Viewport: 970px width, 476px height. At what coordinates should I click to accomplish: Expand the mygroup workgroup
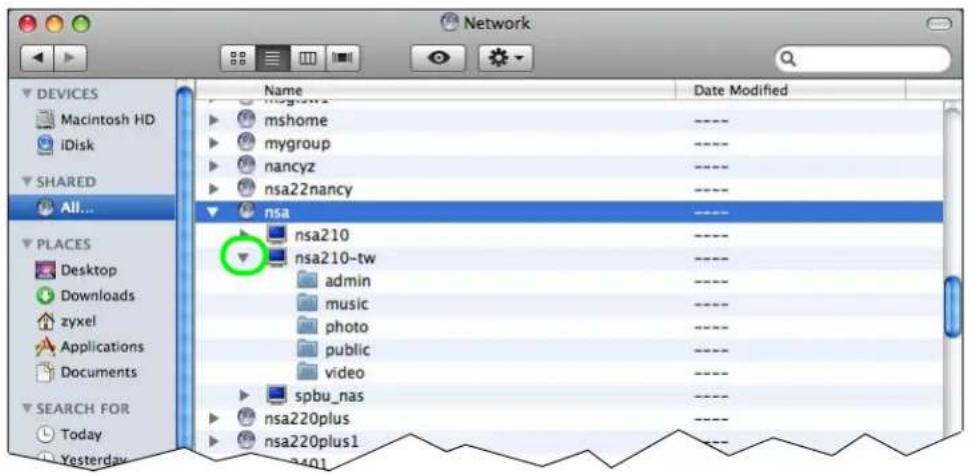click(x=214, y=143)
